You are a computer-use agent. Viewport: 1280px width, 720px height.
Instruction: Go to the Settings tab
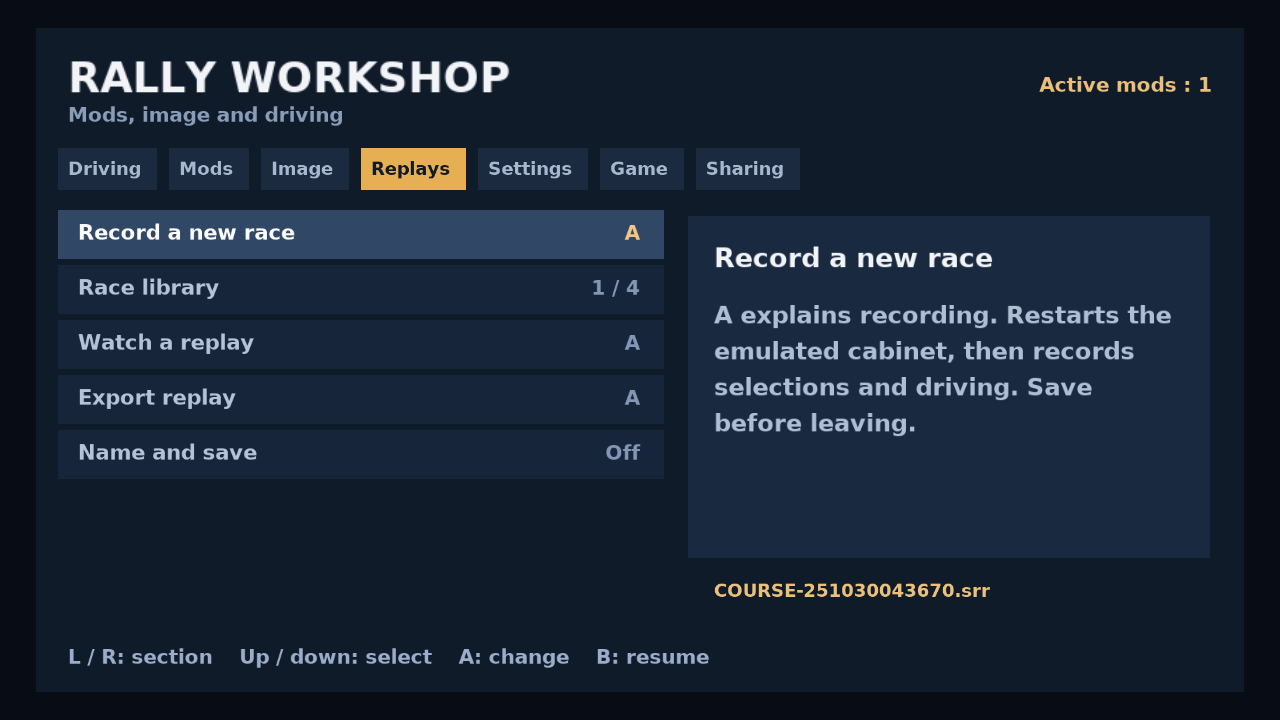pyautogui.click(x=533, y=169)
